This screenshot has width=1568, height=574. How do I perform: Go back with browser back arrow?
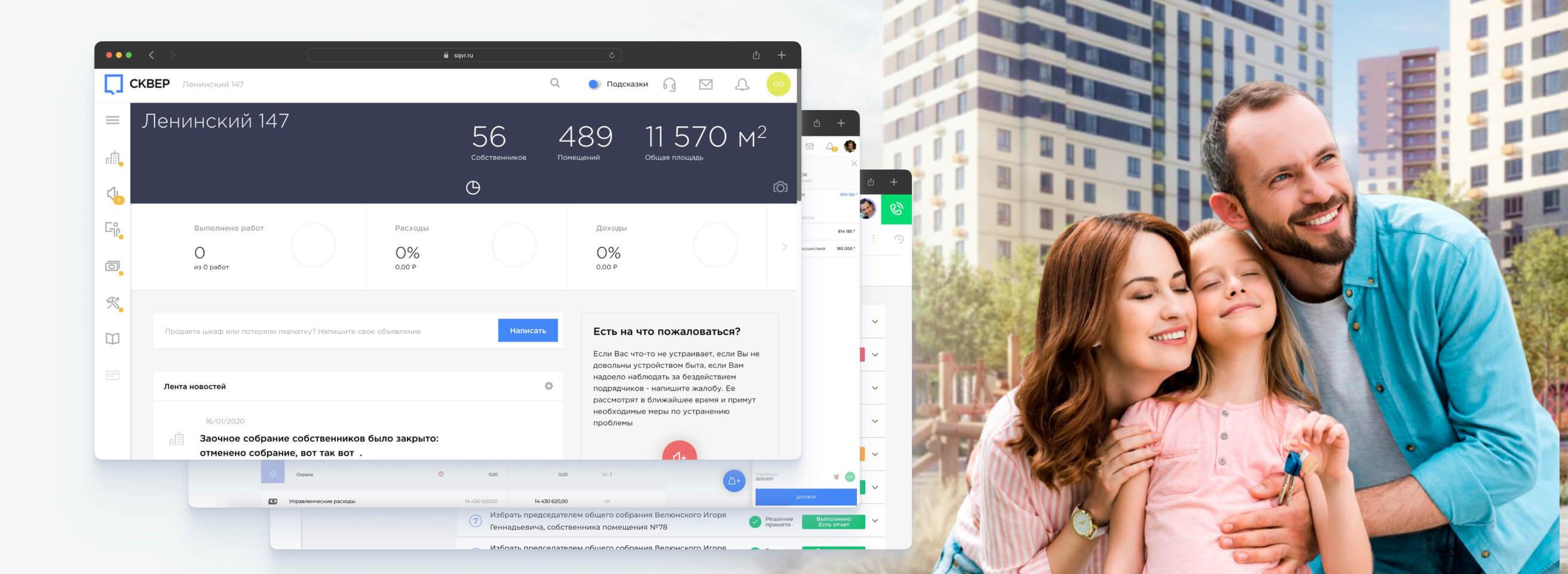pos(152,55)
